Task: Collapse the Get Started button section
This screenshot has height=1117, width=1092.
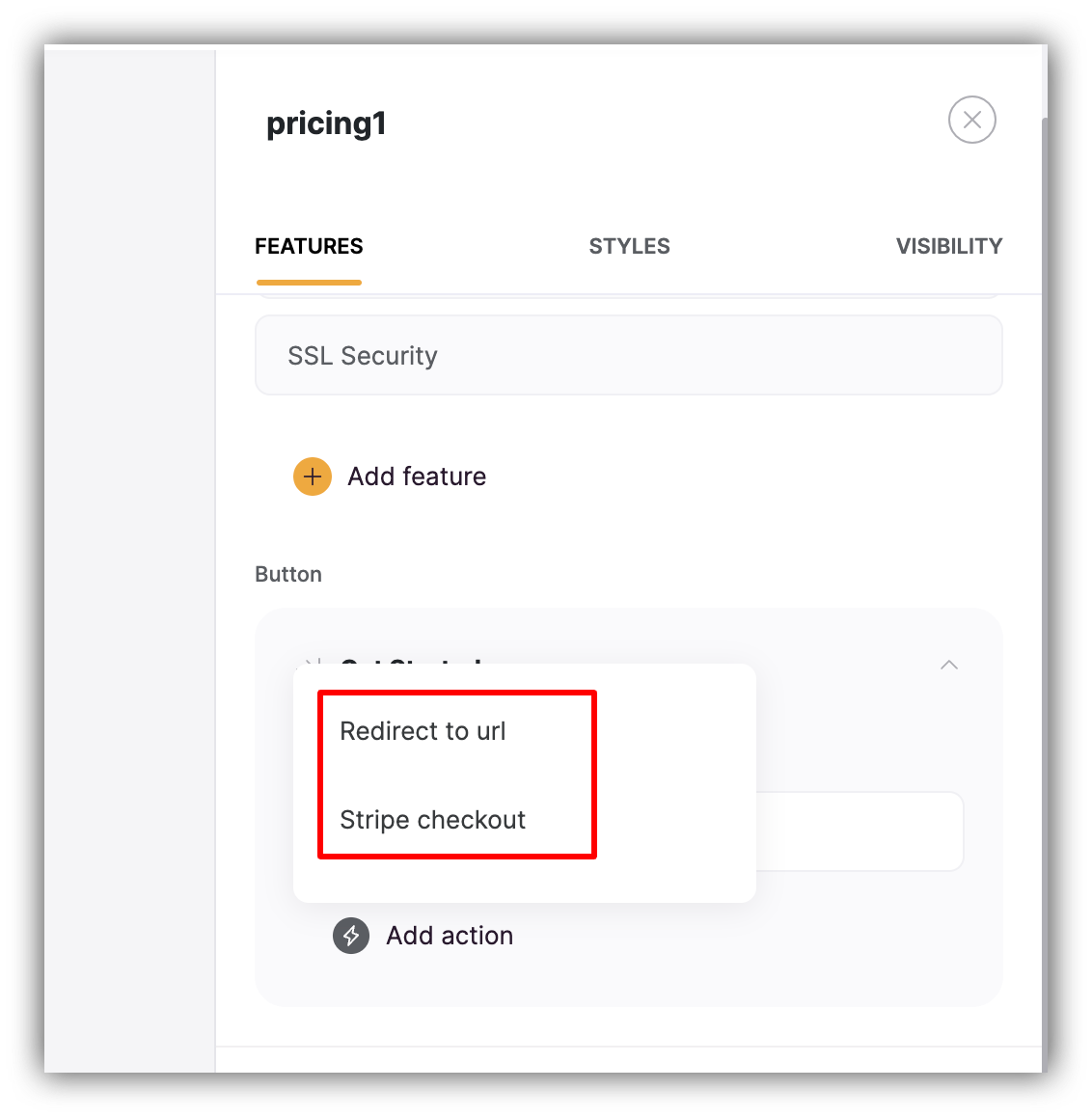Action: tap(948, 666)
